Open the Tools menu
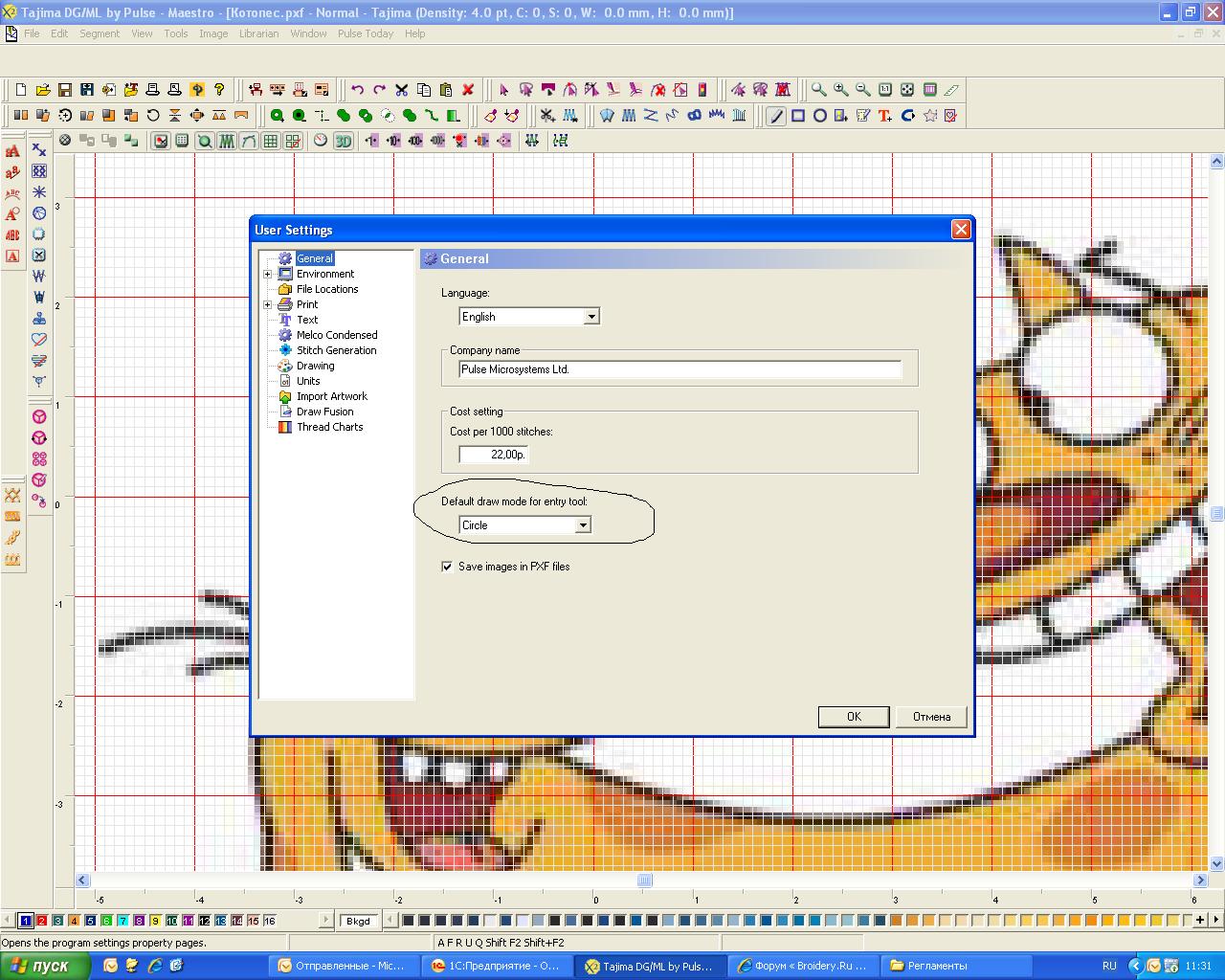The image size is (1225, 980). pyautogui.click(x=176, y=33)
